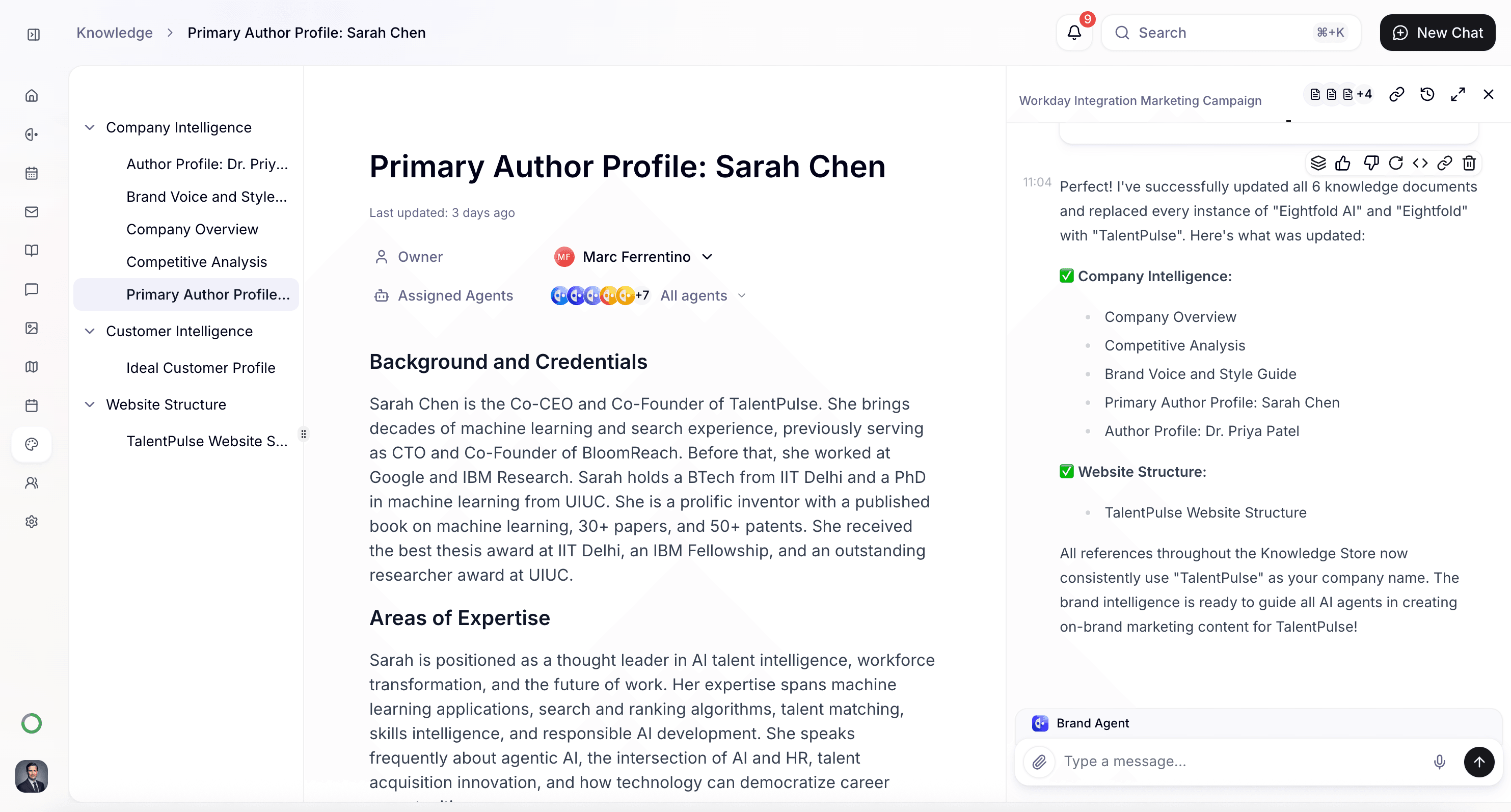Delete the agent's message via trash icon

pos(1469,163)
